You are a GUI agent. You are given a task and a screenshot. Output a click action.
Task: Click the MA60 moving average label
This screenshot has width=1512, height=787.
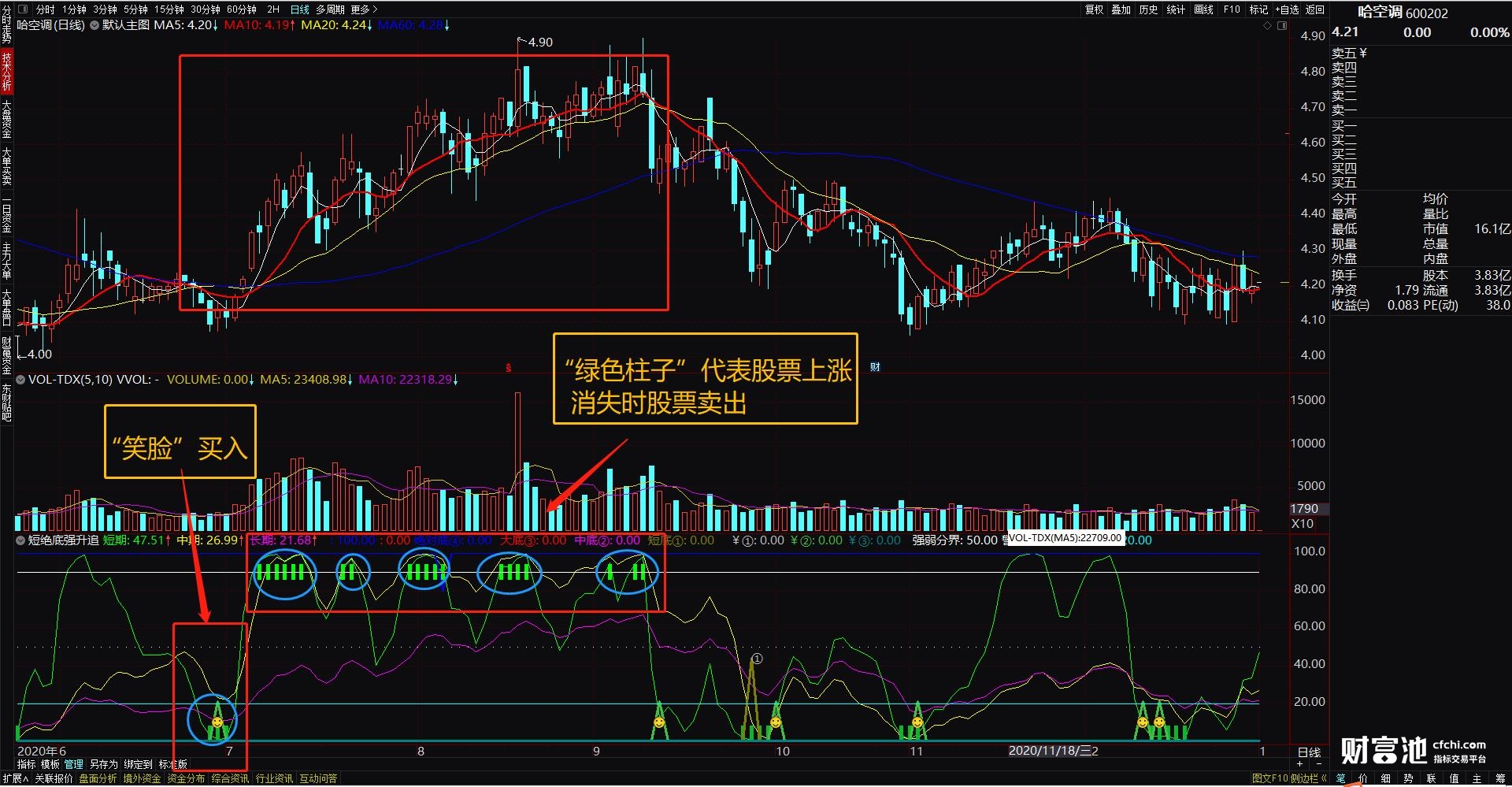[x=413, y=25]
